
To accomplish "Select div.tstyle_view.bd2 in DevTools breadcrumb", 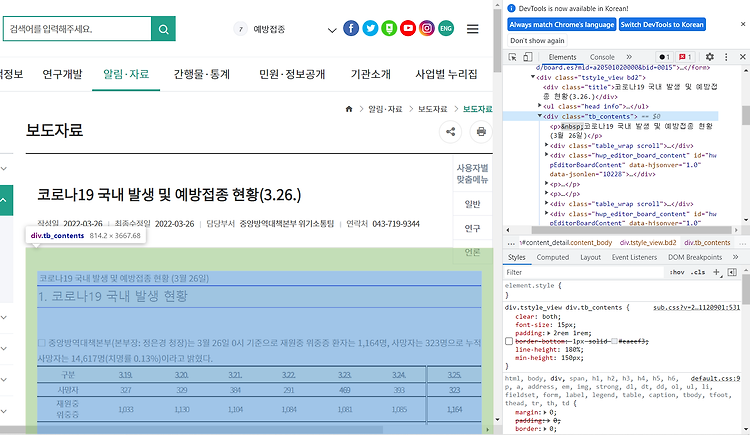I will point(648,243).
